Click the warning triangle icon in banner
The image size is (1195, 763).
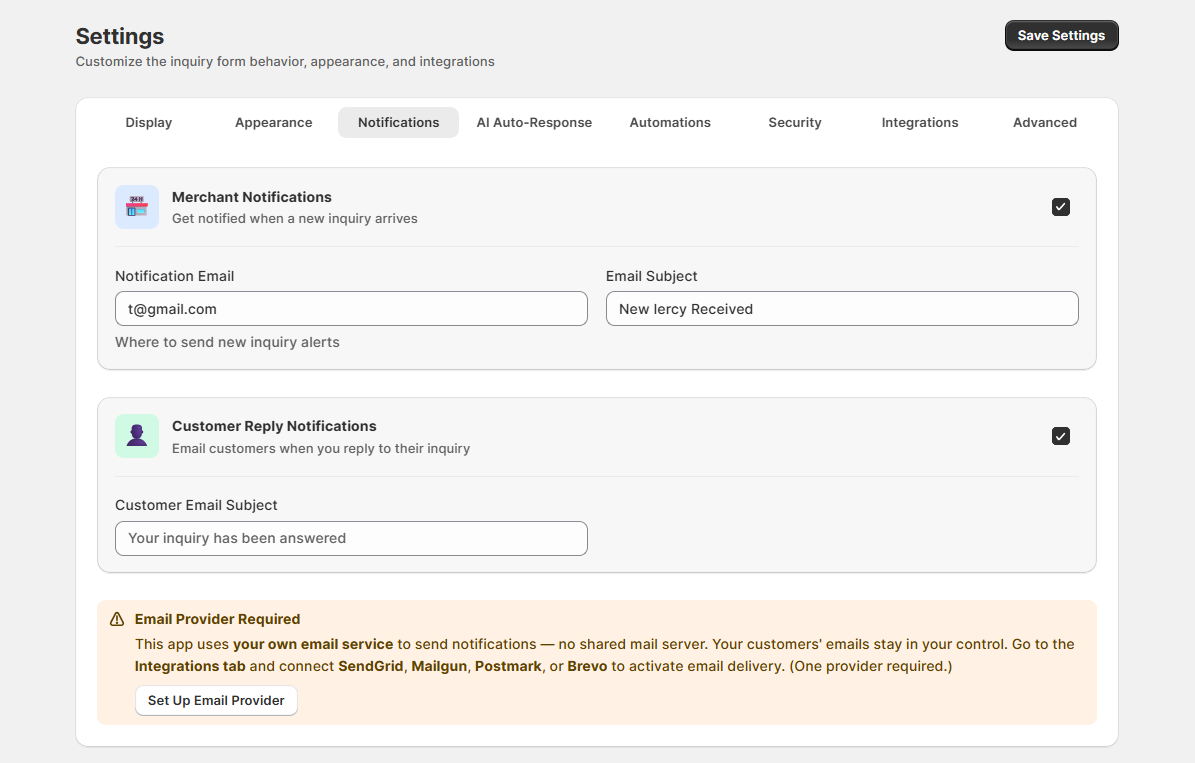coord(117,619)
